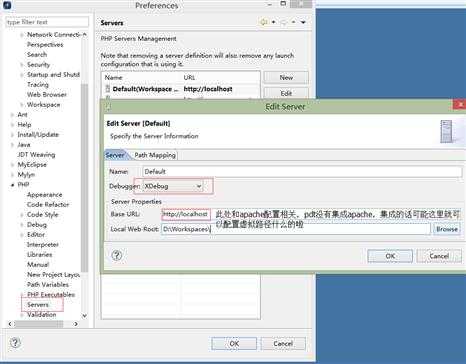This screenshot has height=364, width=466.
Task: Click the help icon in Edit Server dialog
Action: pos(117,255)
